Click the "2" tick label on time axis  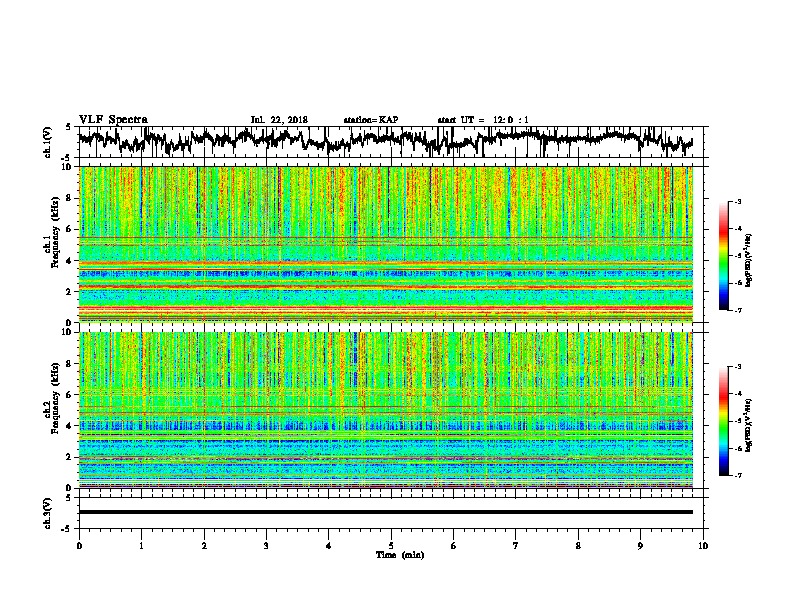coord(204,546)
